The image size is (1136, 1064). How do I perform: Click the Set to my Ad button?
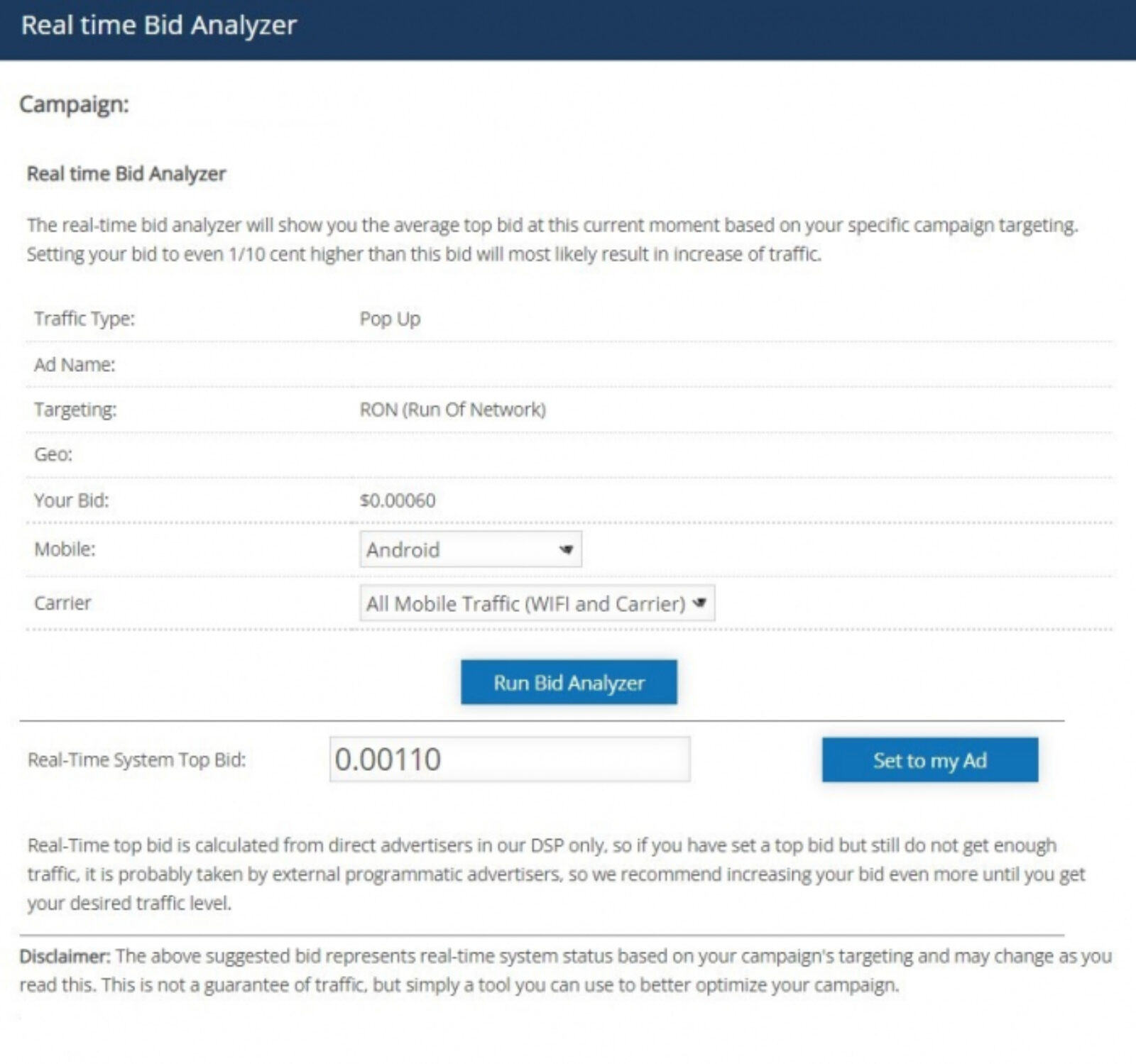(930, 760)
